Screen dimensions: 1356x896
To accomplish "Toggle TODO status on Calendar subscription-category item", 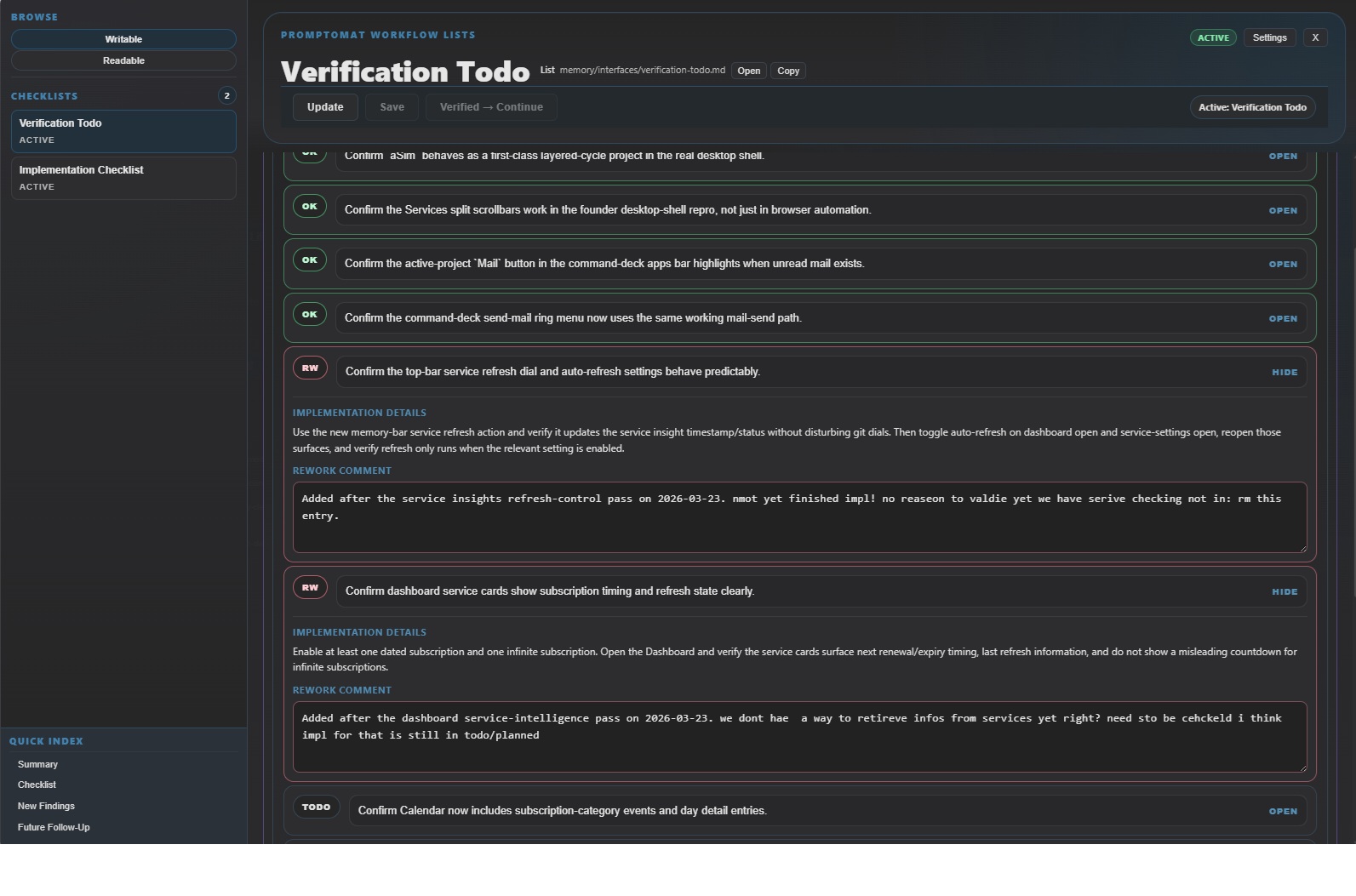I will click(316, 807).
